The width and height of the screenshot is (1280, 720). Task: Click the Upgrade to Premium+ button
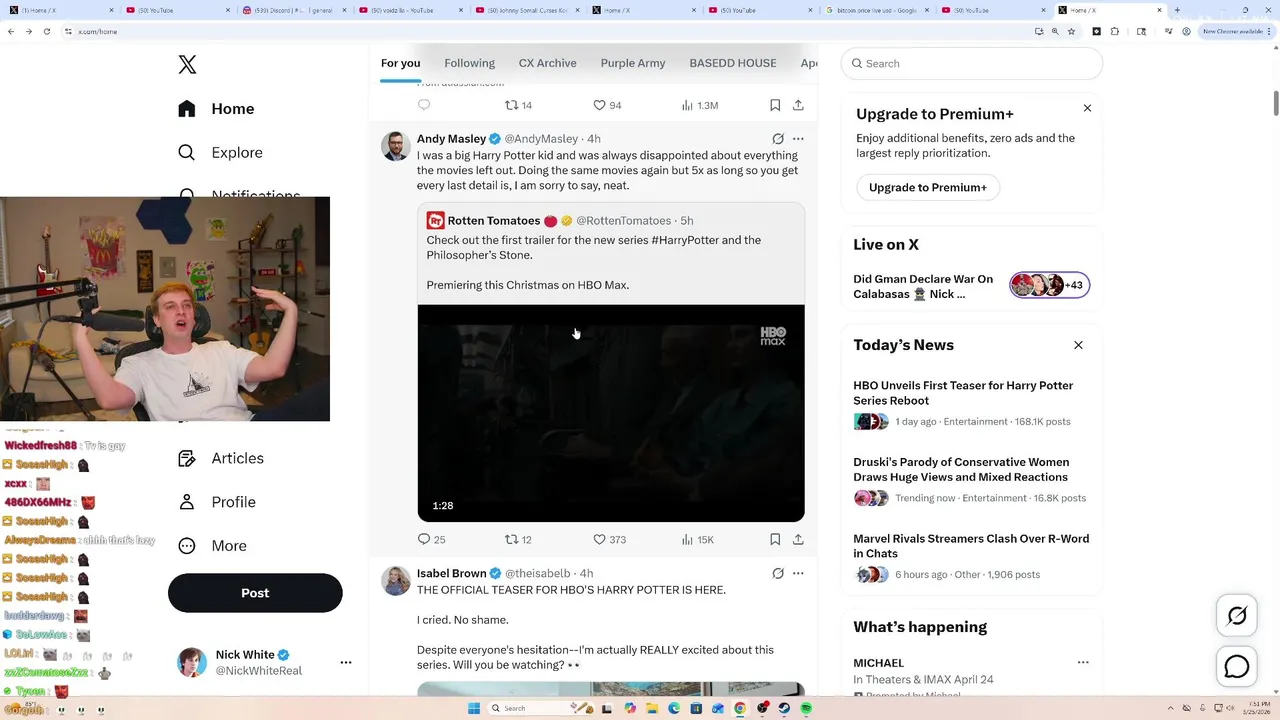pos(927,187)
